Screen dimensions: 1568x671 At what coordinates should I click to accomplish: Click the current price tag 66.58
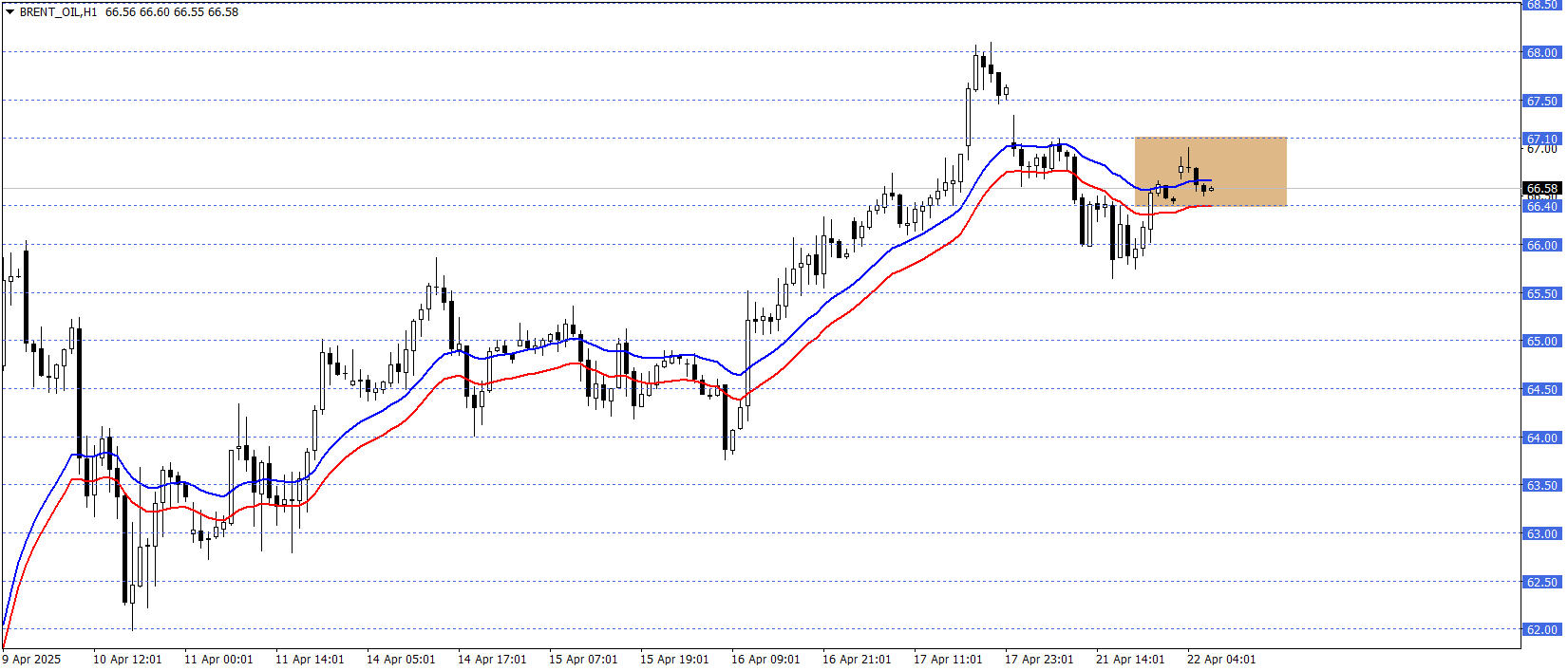point(1542,188)
